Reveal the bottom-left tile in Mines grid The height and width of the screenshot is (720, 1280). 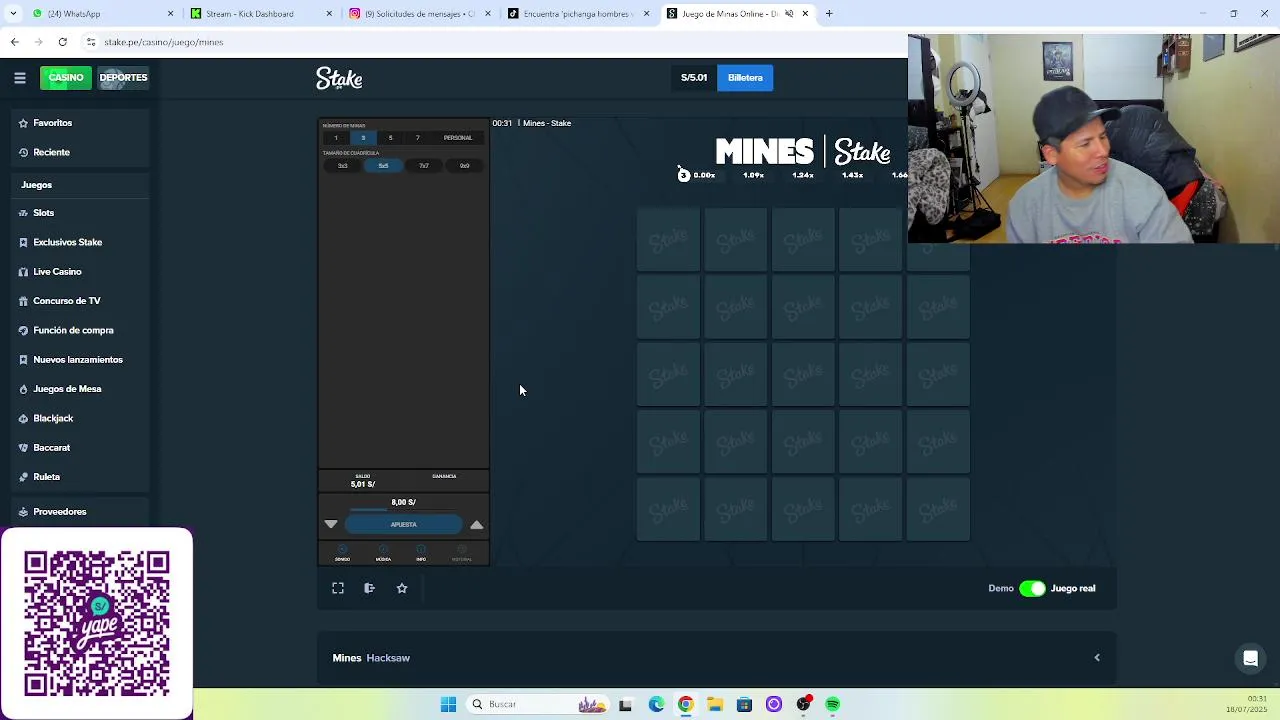coord(668,509)
